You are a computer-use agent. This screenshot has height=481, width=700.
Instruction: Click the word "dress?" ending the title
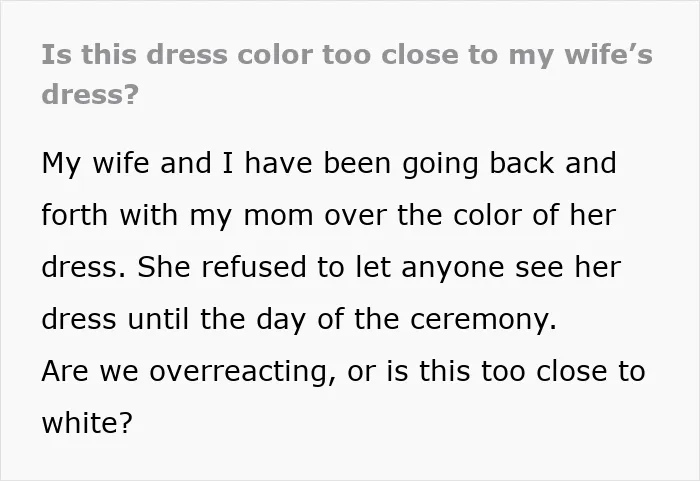click(90, 94)
